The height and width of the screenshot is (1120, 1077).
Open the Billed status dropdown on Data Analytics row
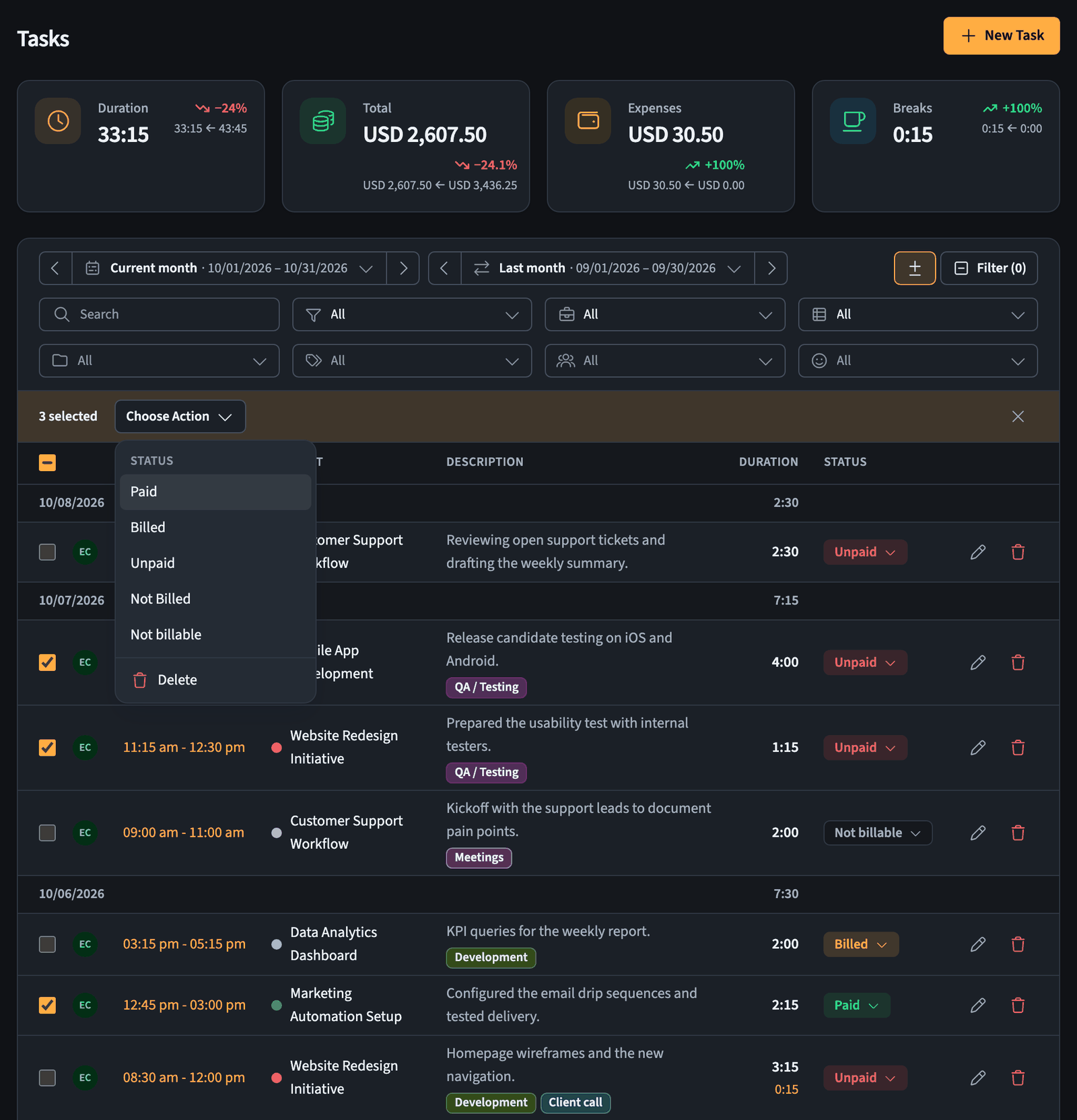861,944
